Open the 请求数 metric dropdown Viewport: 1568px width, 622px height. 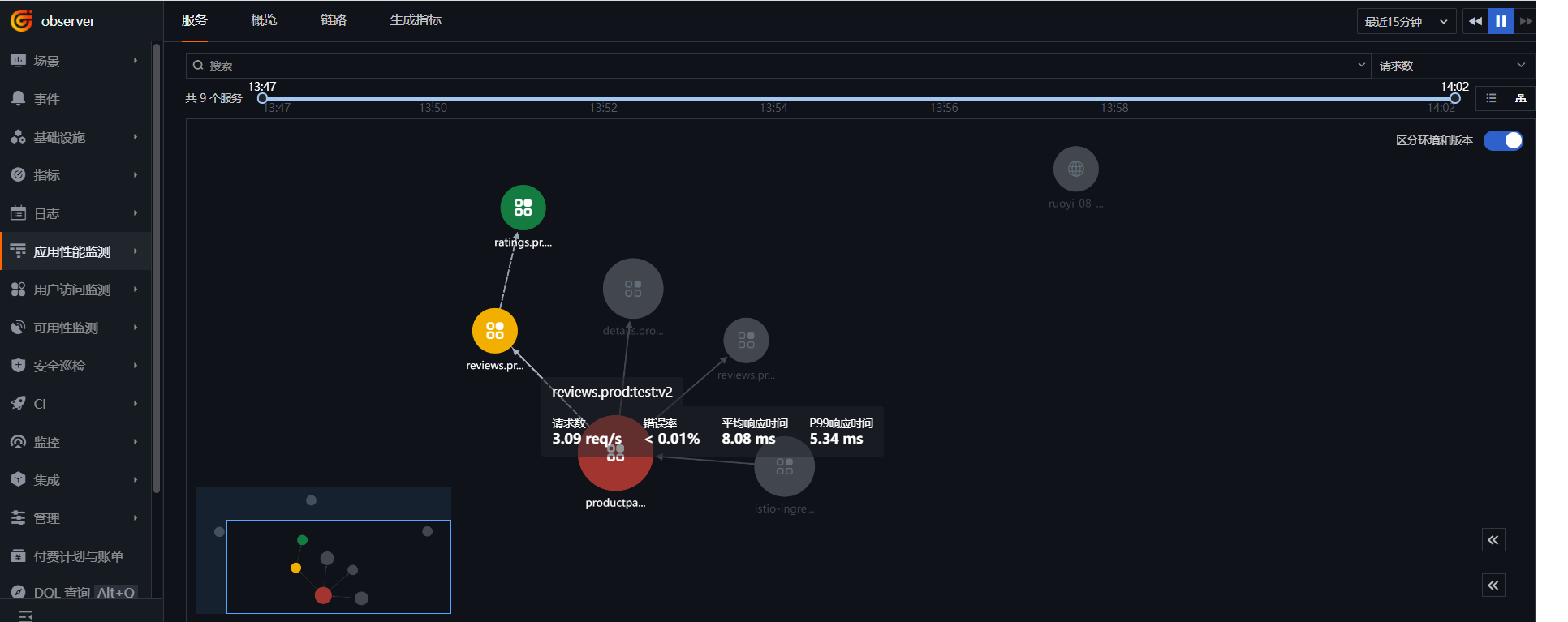[x=1452, y=66]
